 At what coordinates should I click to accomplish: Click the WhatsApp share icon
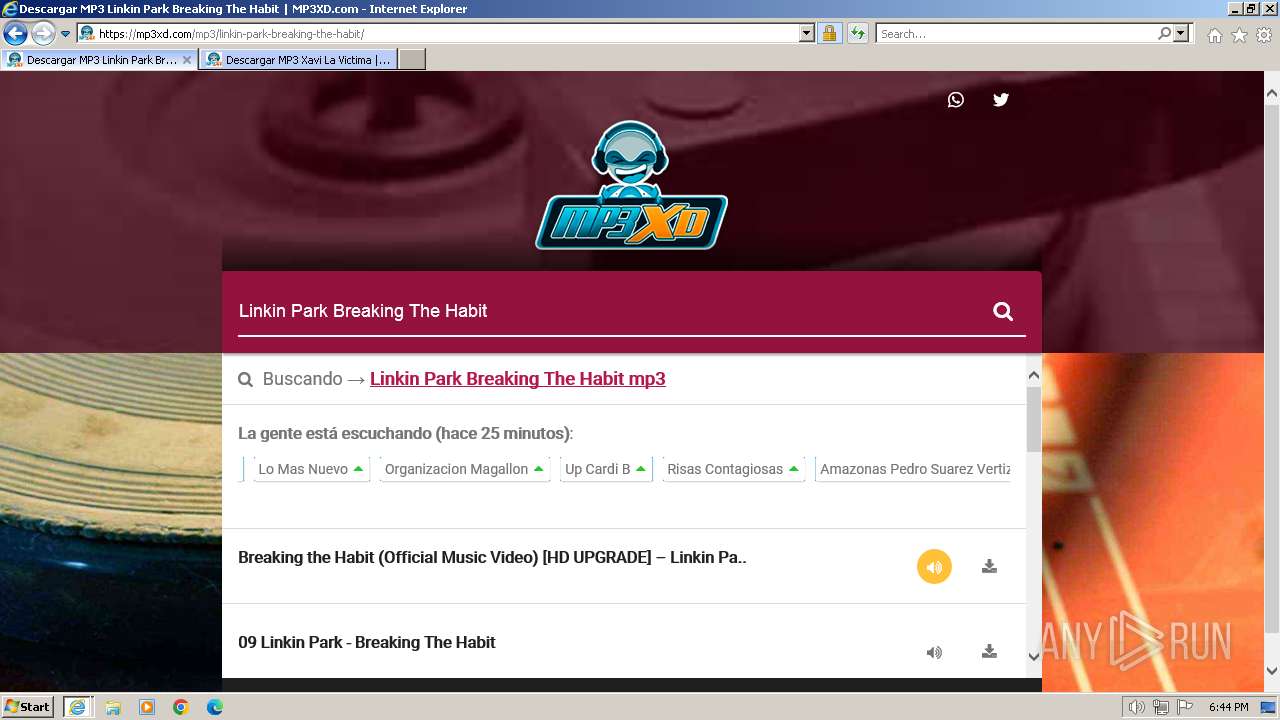pos(956,100)
